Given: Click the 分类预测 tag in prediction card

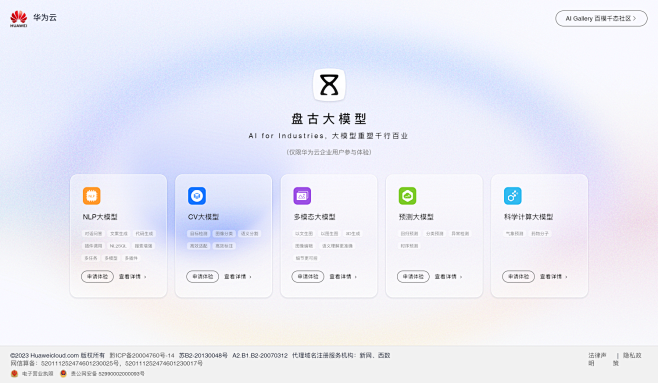Looking at the screenshot, I should [435, 234].
